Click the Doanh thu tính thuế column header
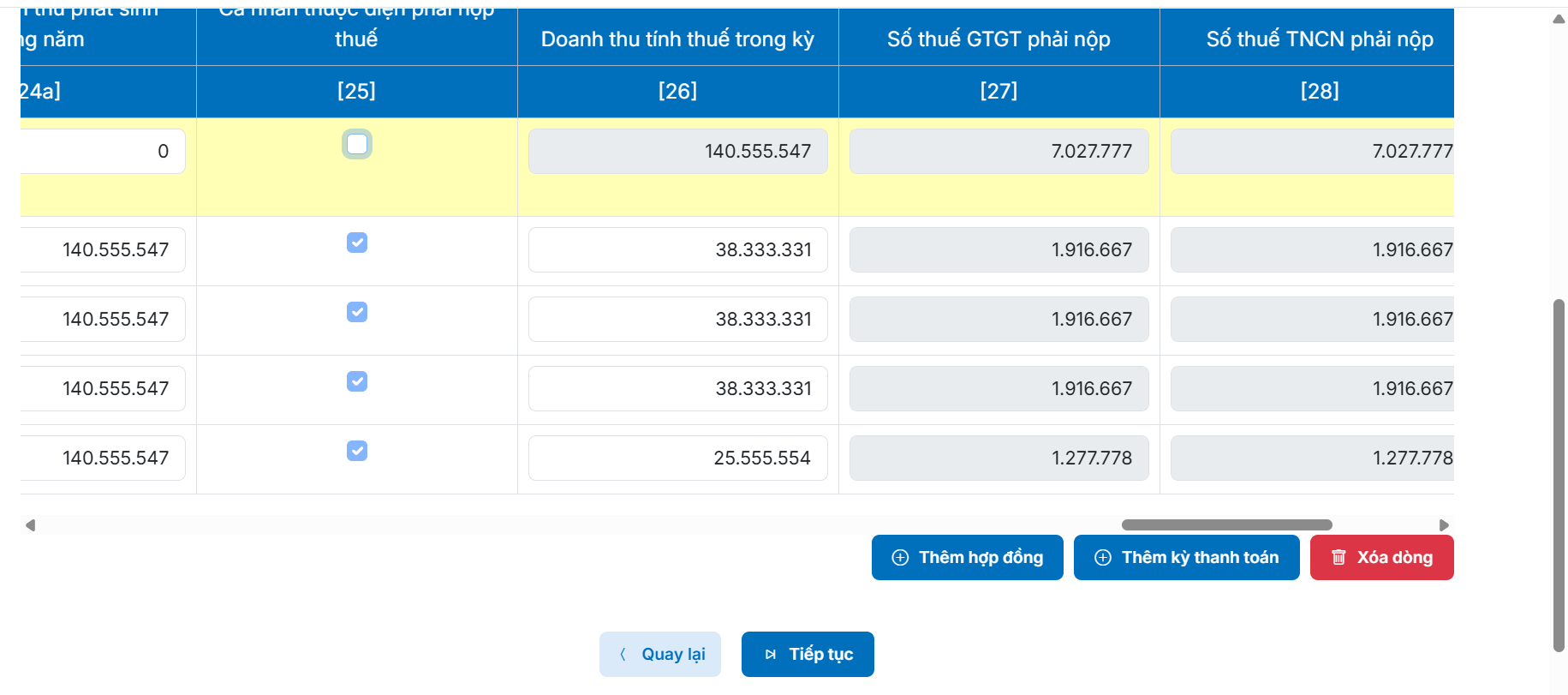 coord(677,39)
